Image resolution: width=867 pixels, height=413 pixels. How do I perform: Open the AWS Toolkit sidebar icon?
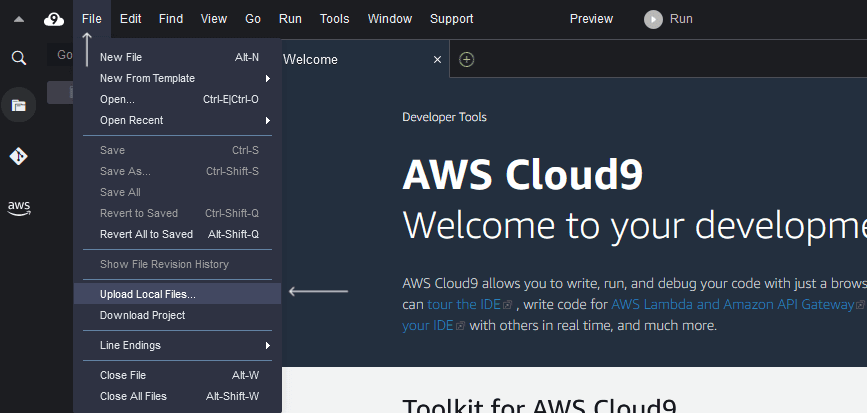19,208
